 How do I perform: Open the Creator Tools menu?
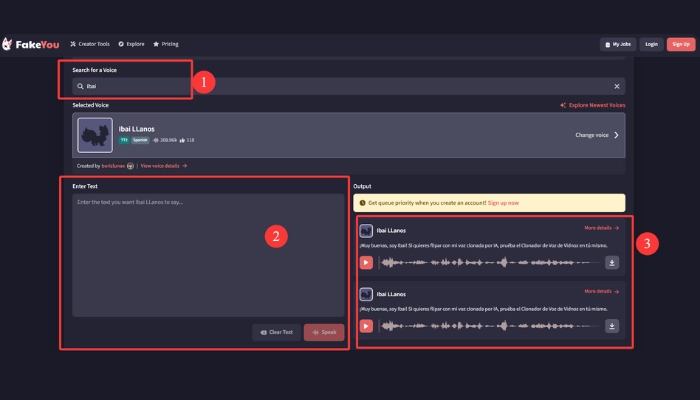[x=90, y=44]
